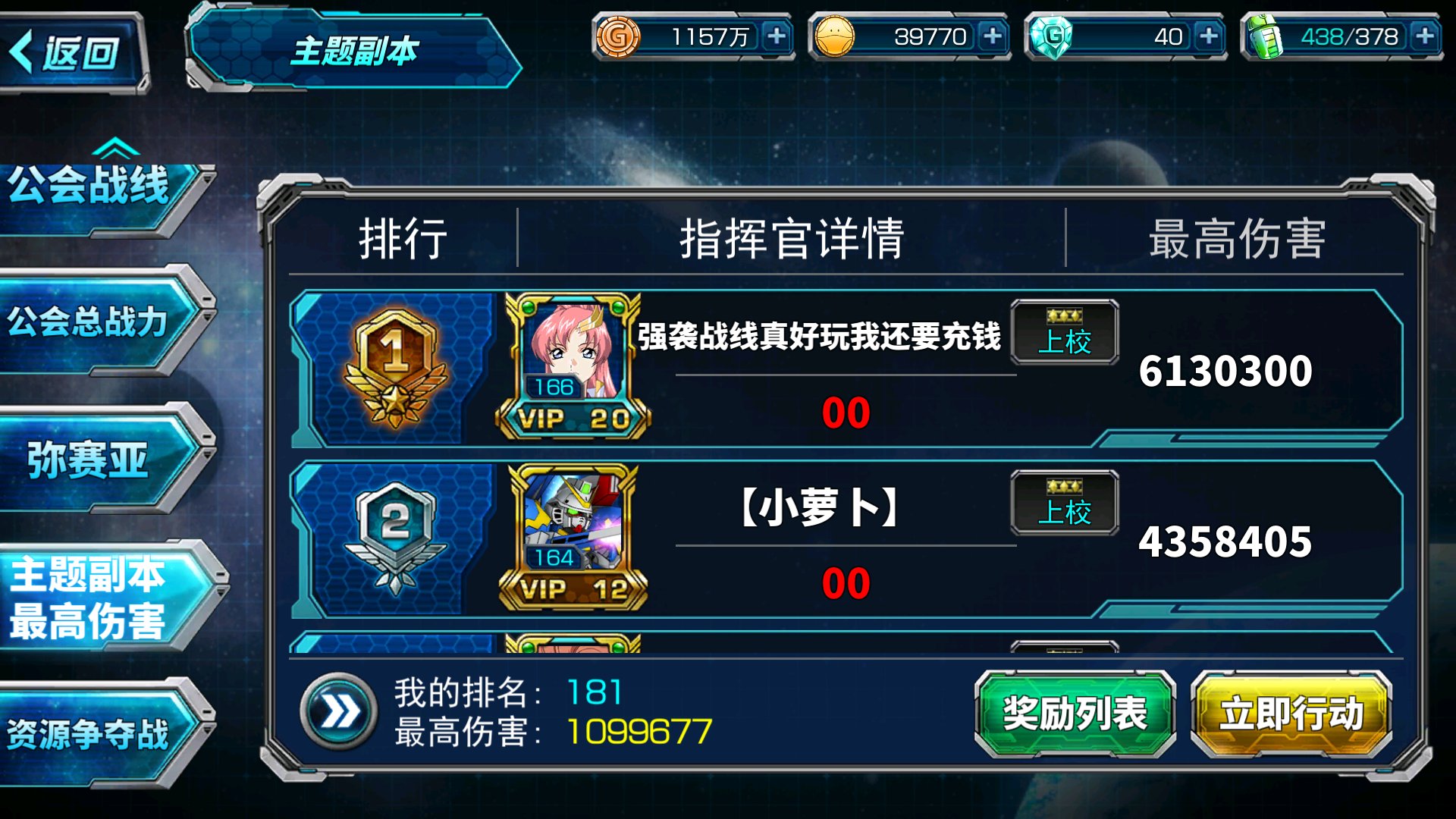Tap the plus beside 39770 Haro currency
This screenshot has width=1456, height=819.
point(993,36)
